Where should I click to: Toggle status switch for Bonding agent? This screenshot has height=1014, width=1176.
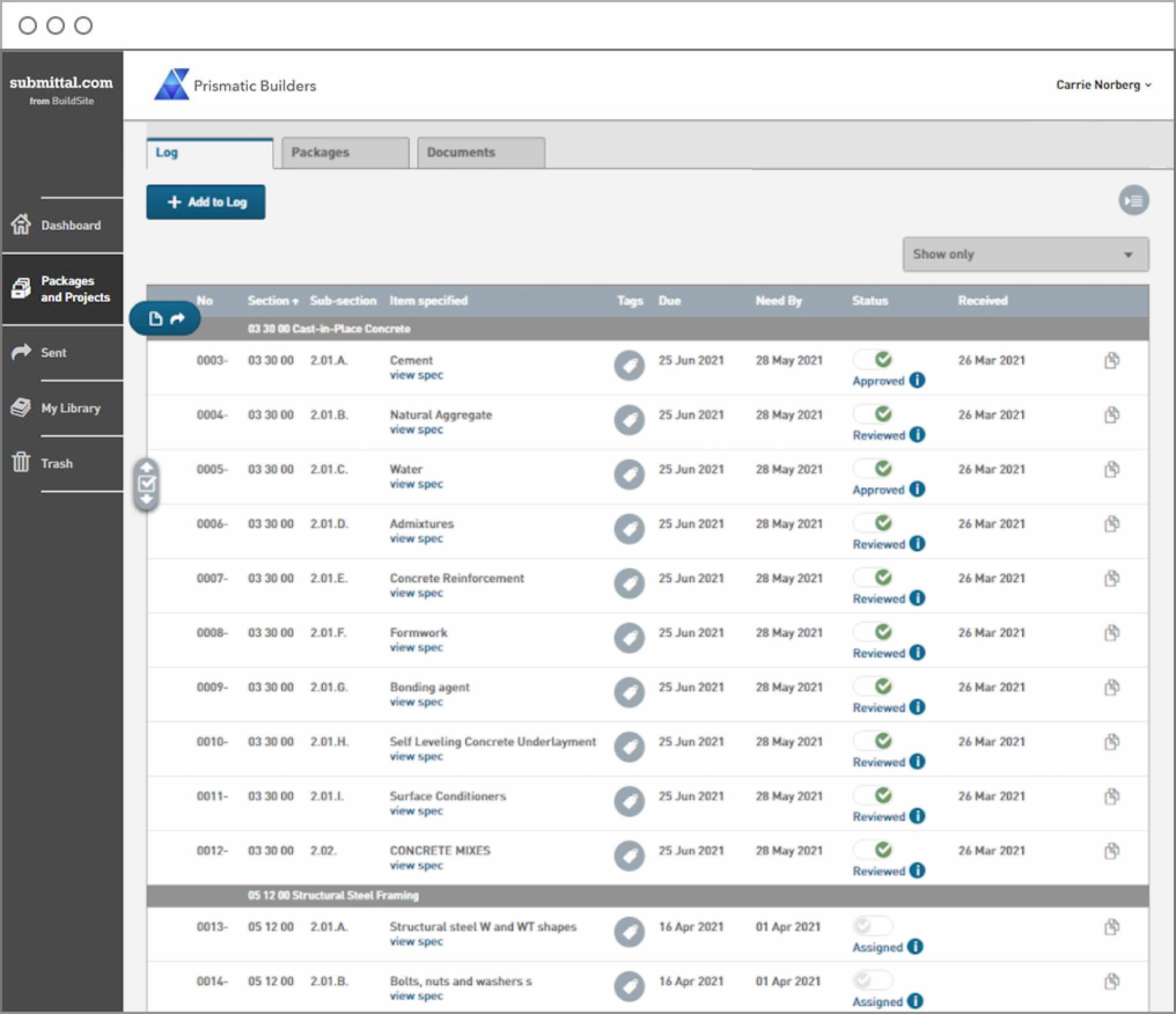873,686
